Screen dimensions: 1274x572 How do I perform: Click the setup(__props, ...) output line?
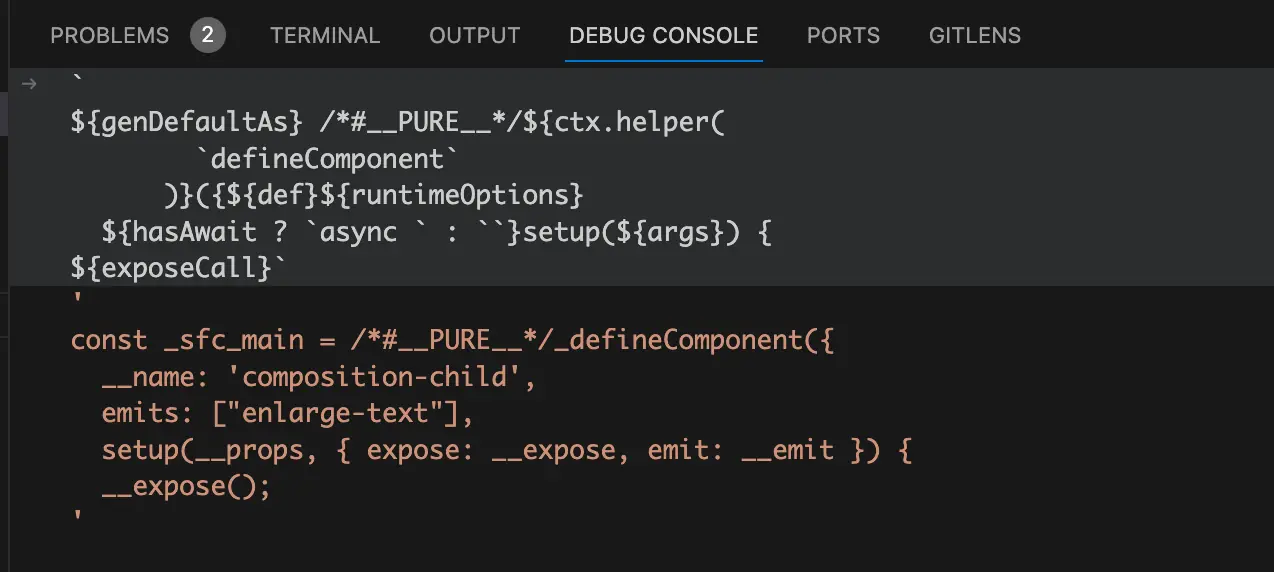(x=507, y=450)
